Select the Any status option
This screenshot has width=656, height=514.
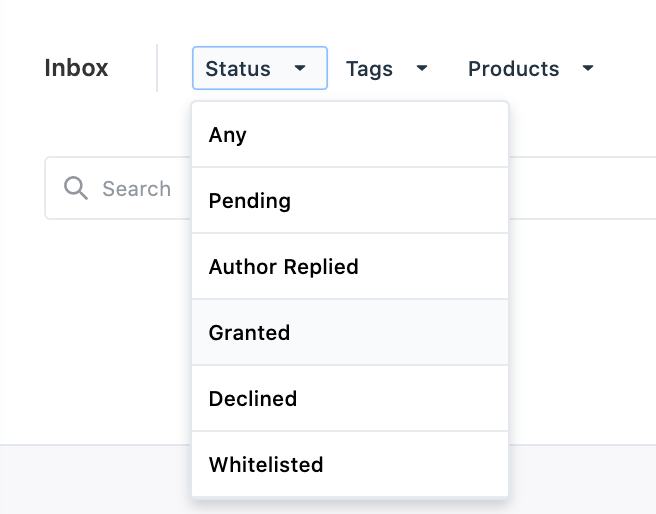point(350,135)
